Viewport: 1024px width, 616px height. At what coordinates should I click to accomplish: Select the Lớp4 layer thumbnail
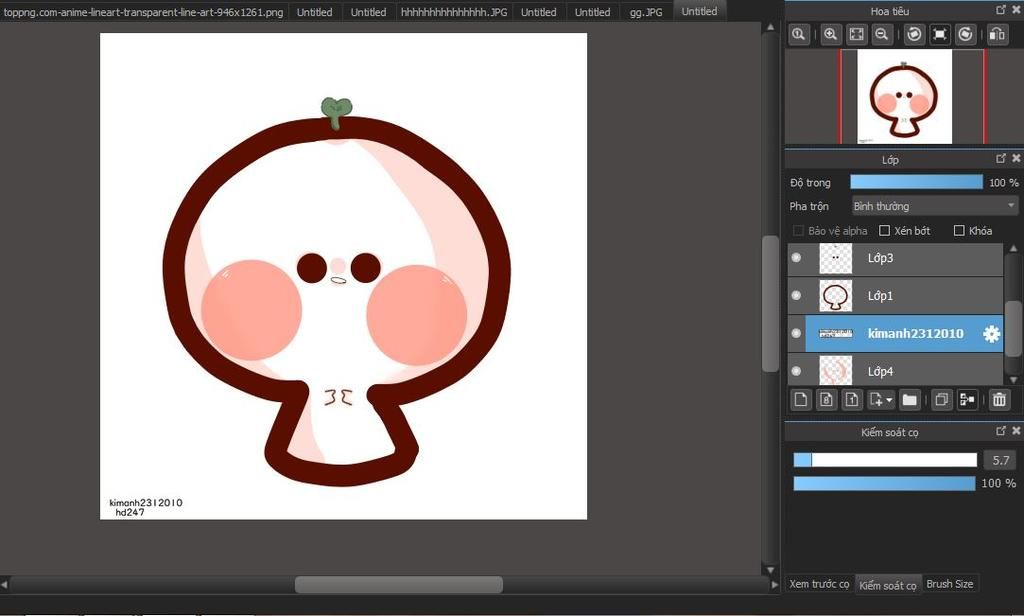[835, 371]
